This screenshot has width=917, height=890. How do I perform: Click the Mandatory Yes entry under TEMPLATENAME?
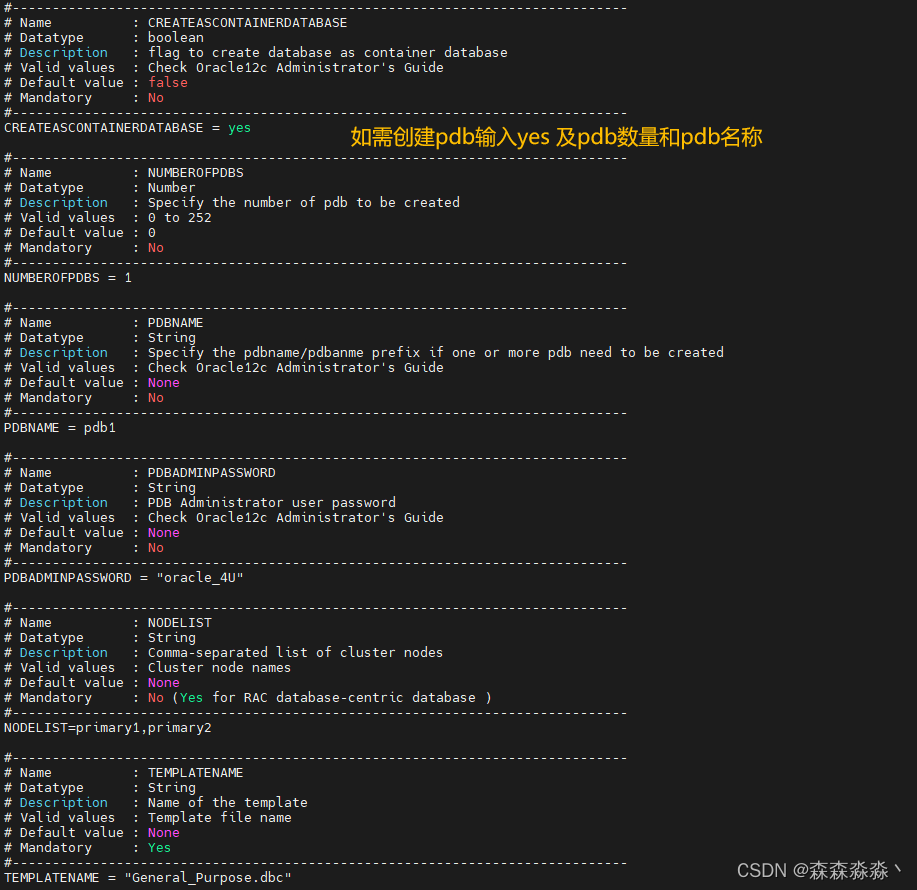(x=159, y=847)
